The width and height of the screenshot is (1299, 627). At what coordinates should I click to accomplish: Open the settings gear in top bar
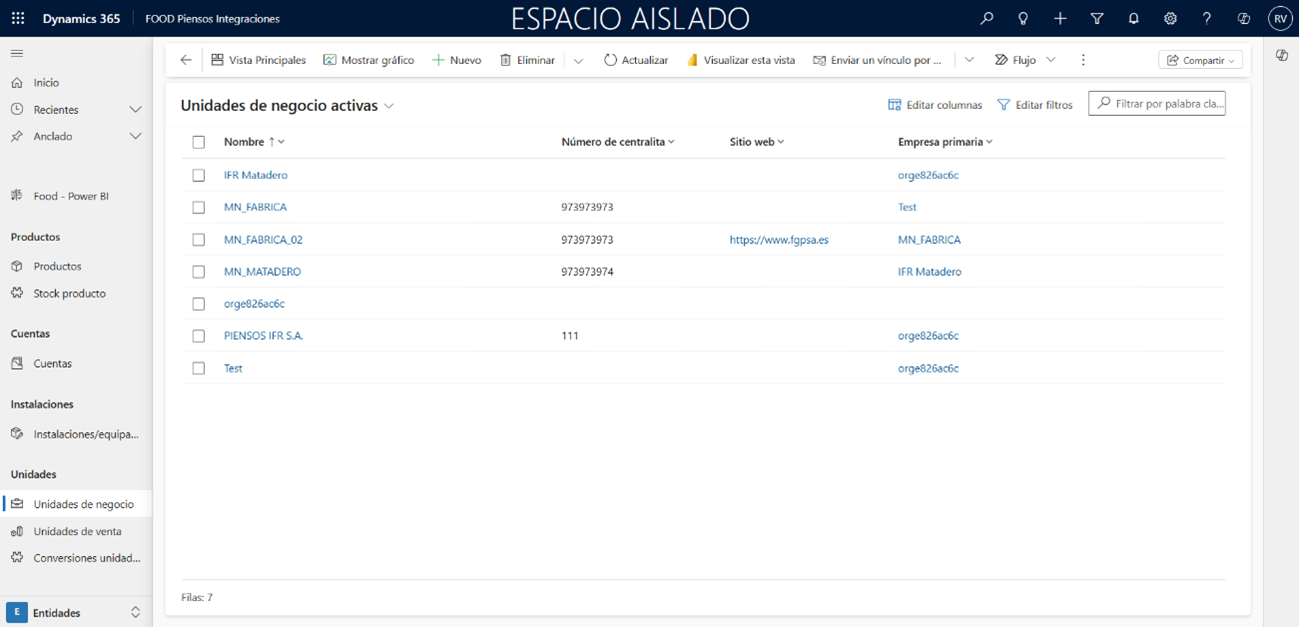click(1170, 18)
